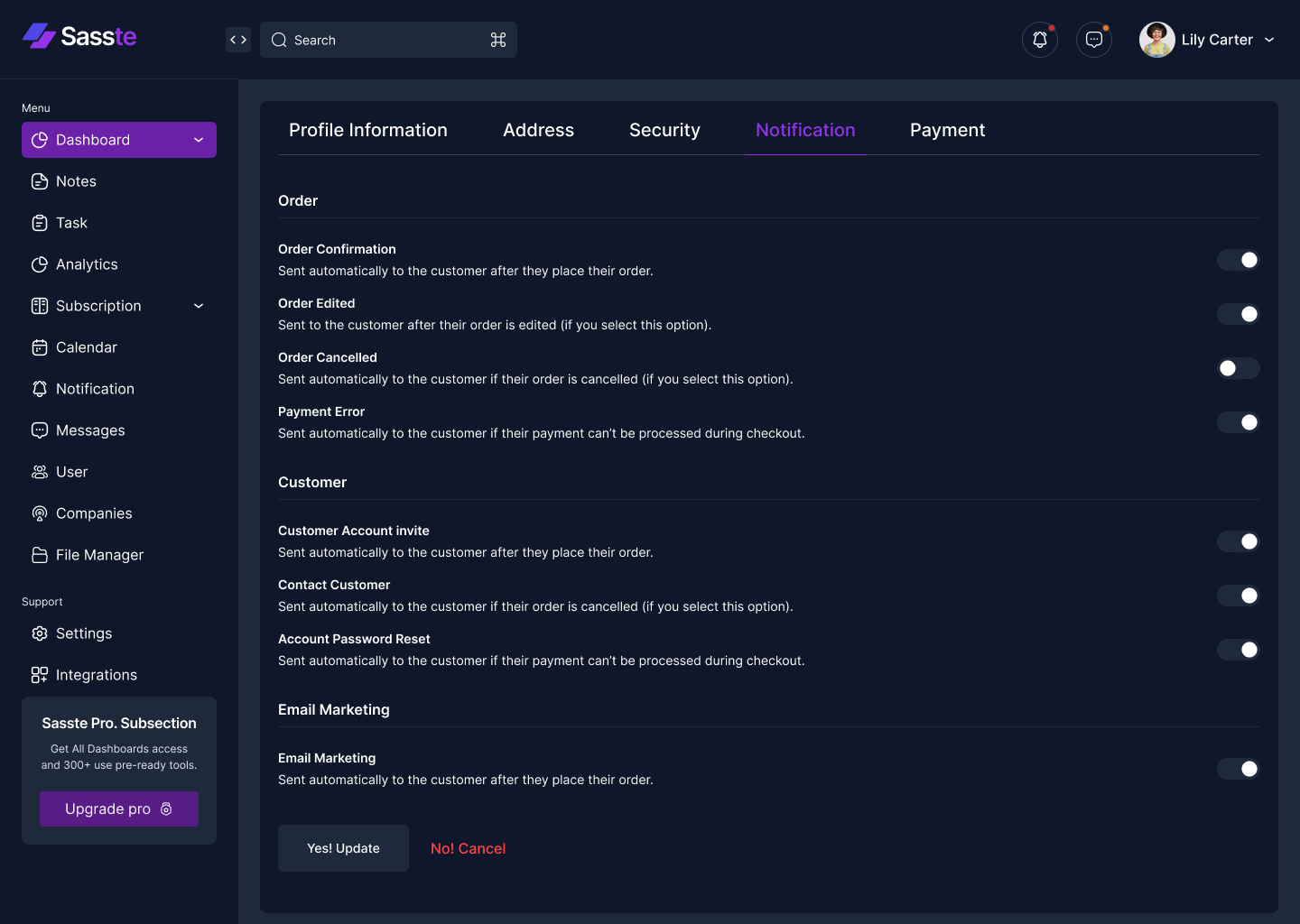Open the Lily Carter account dropdown
Screen dimensions: 1300x924
pos(1269,40)
